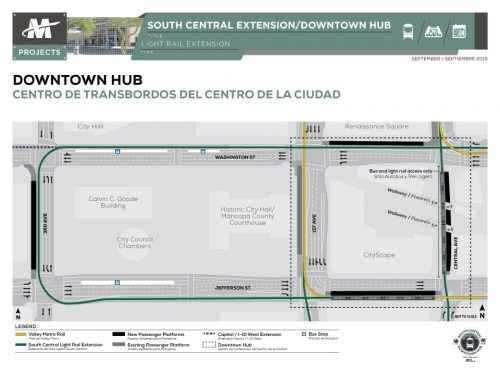Click the 'City Hall' map label
The width and height of the screenshot is (500, 375).
click(x=90, y=126)
